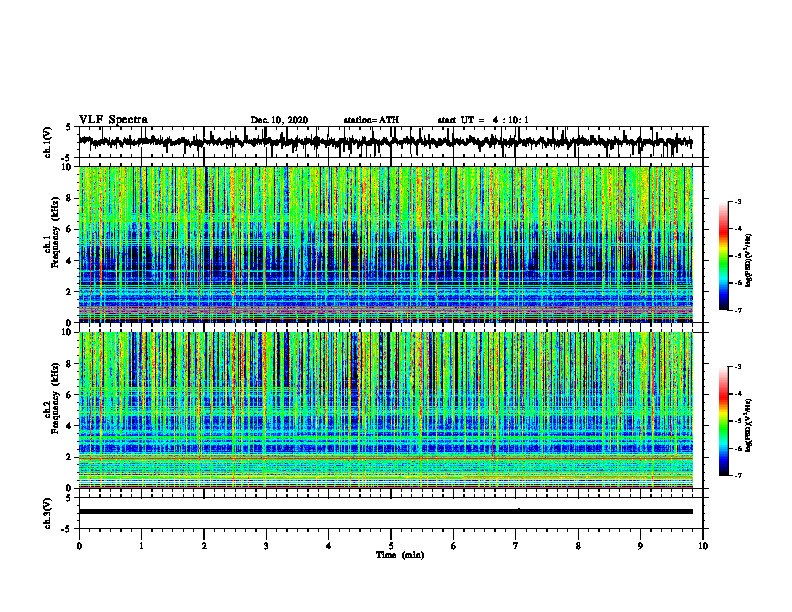The height and width of the screenshot is (612, 792).
Task: Select the "start UT = 4 : 10 : 1" text
Action: coord(483,120)
